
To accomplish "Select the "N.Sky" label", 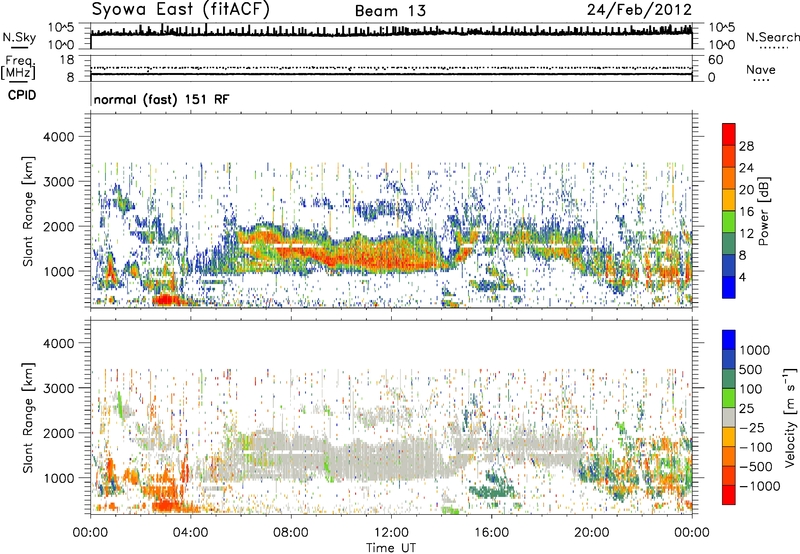I will 19,37.
